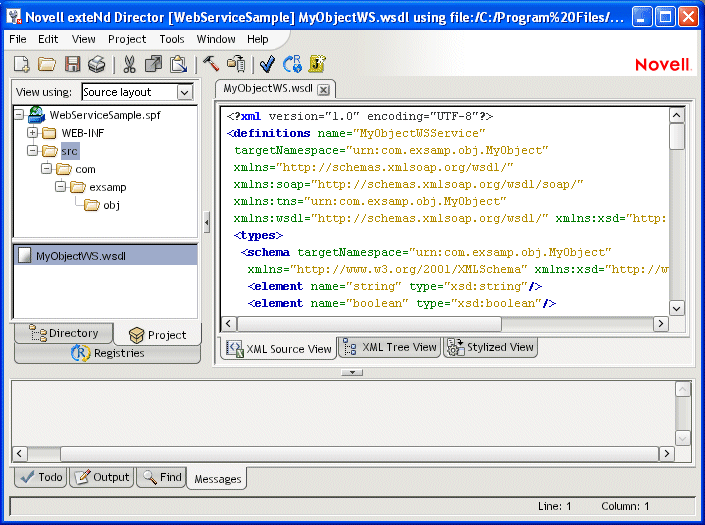Click editor horizontal scrollbar right arrow
Viewport: 705px width, 525px height.
660,324
